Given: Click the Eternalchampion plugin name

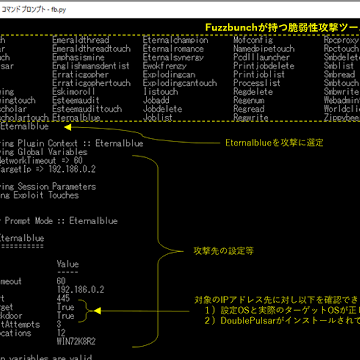Looking at the screenshot, I should (175, 40).
